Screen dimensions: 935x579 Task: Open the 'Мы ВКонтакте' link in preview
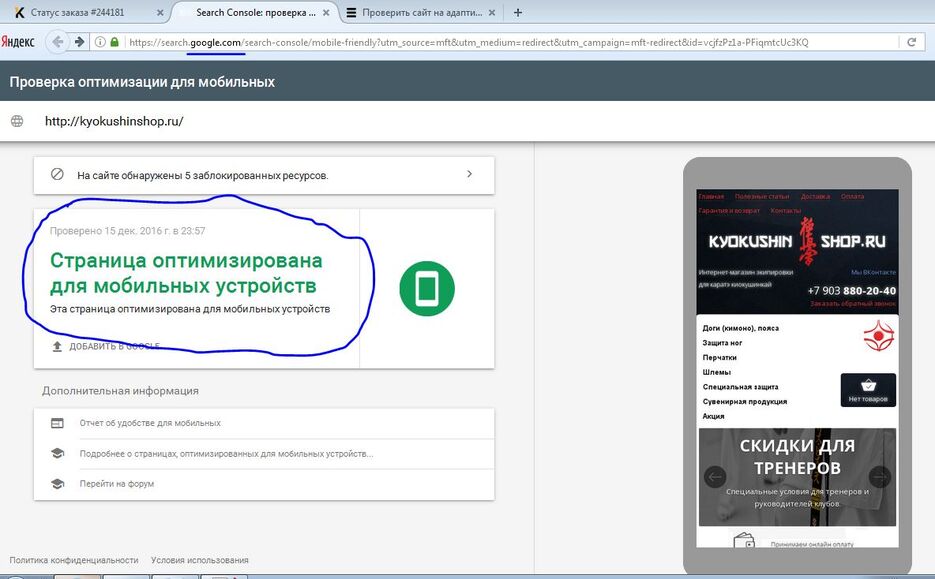click(872, 270)
